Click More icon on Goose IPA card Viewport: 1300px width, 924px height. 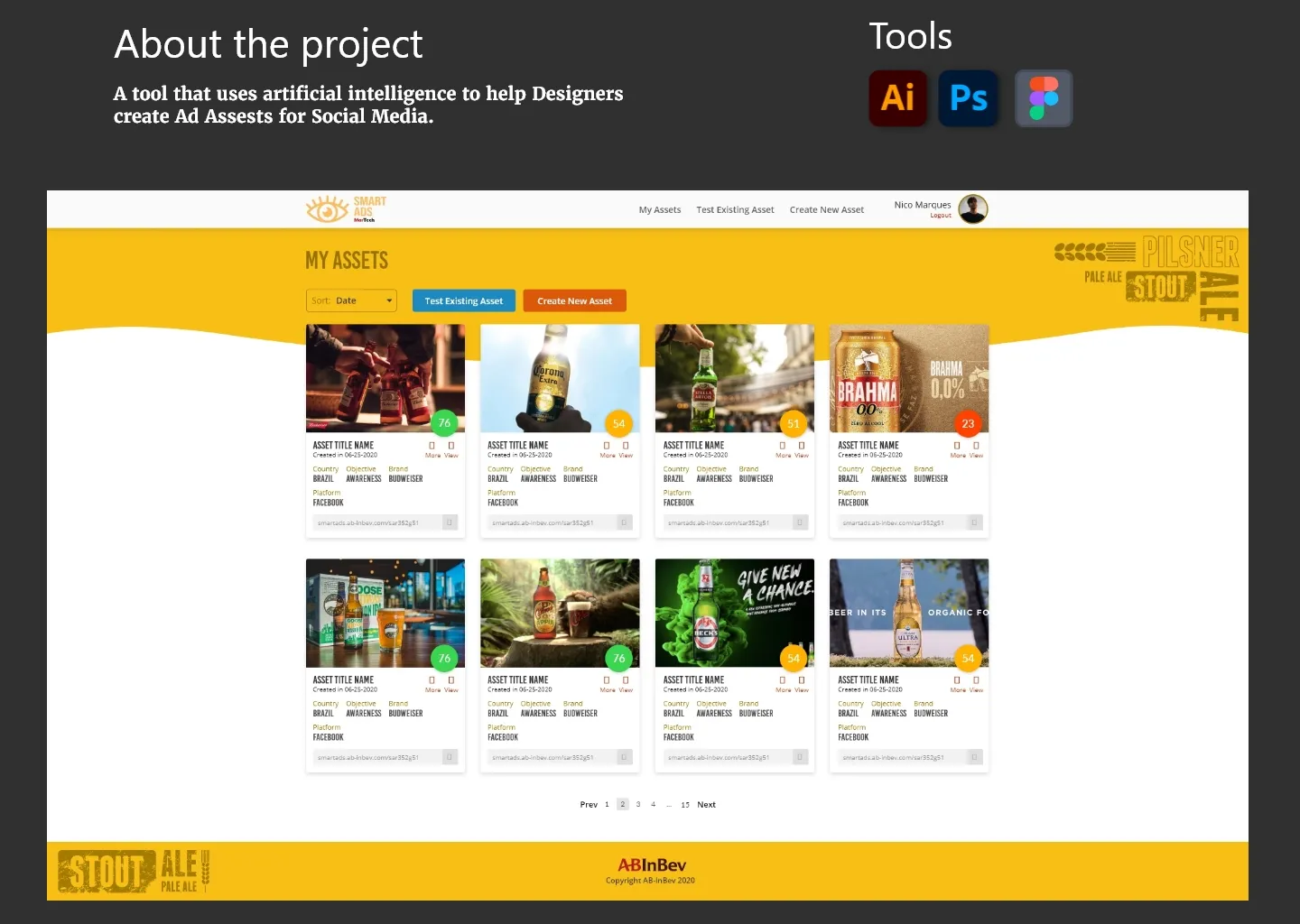click(432, 680)
